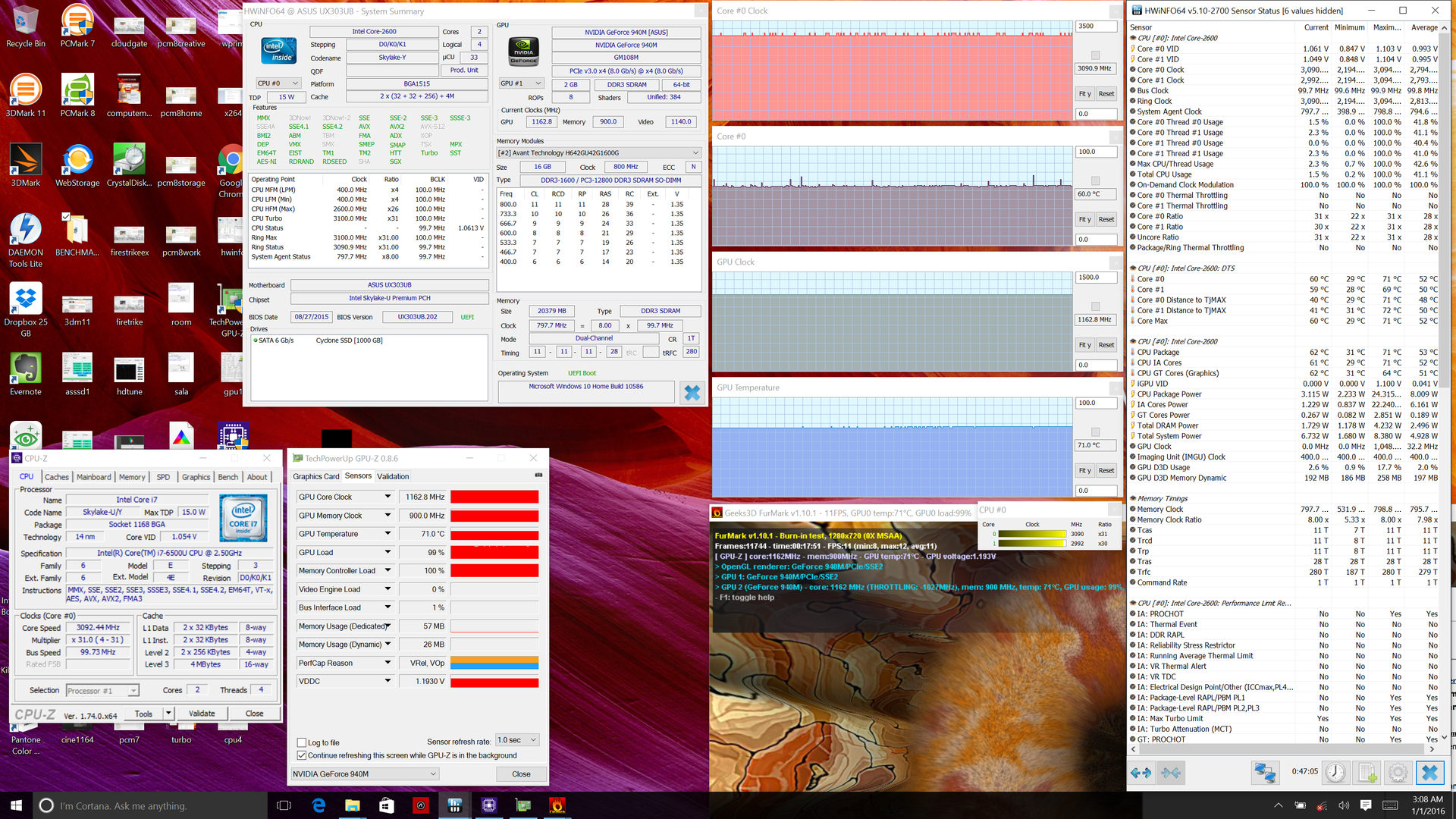This screenshot has width=1456, height=819.
Task: Click the HWiNFO expand/collapse arrows icon
Action: pyautogui.click(x=1141, y=773)
